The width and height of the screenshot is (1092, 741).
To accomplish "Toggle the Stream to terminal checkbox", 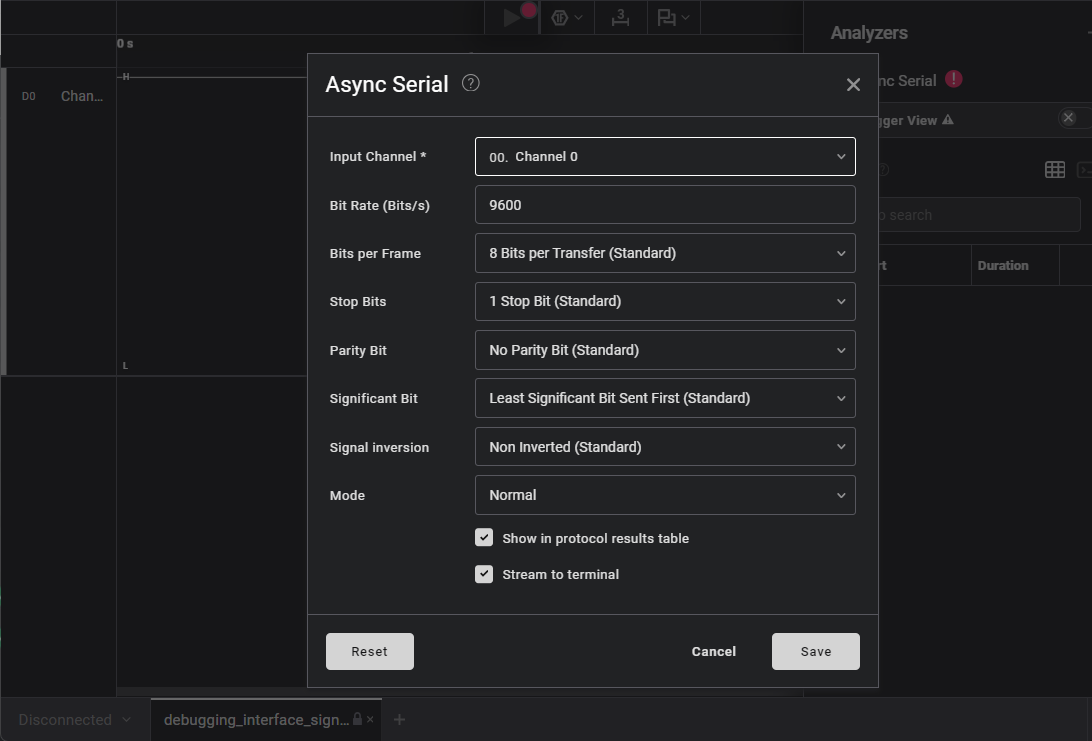I will (x=484, y=574).
